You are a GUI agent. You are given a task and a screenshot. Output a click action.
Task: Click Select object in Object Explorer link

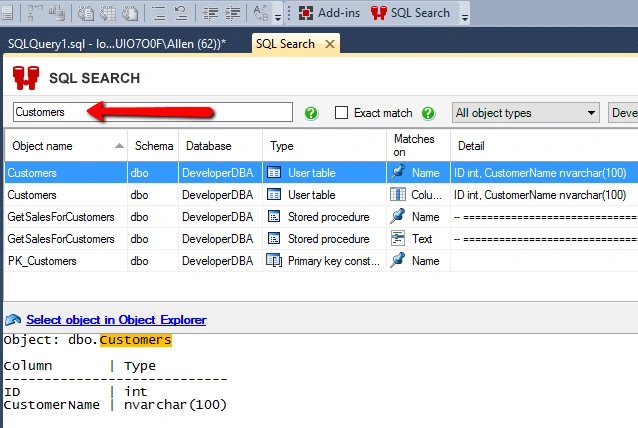point(116,320)
